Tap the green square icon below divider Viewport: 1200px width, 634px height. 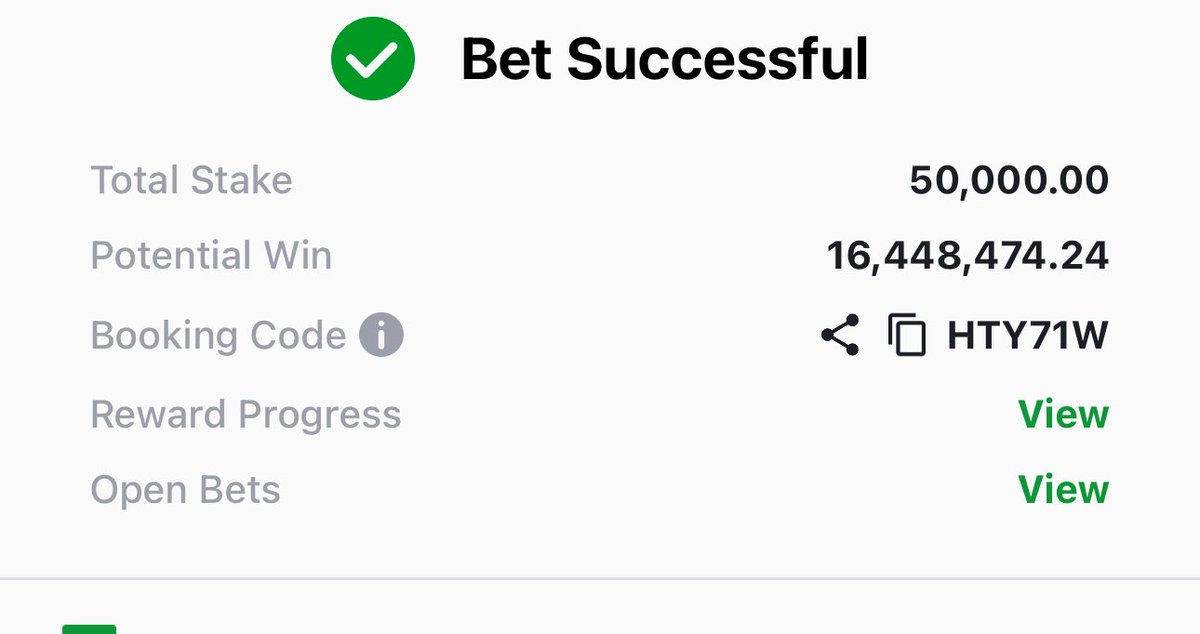tap(89, 629)
